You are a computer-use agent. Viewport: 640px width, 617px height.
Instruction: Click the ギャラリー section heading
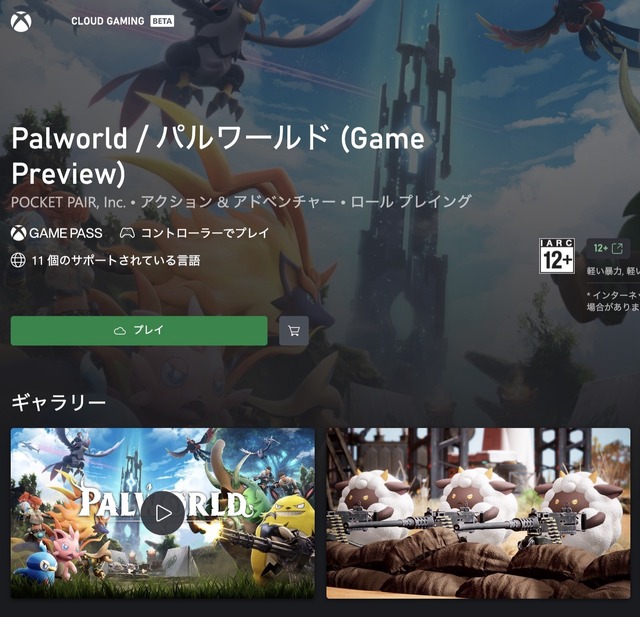tap(58, 403)
